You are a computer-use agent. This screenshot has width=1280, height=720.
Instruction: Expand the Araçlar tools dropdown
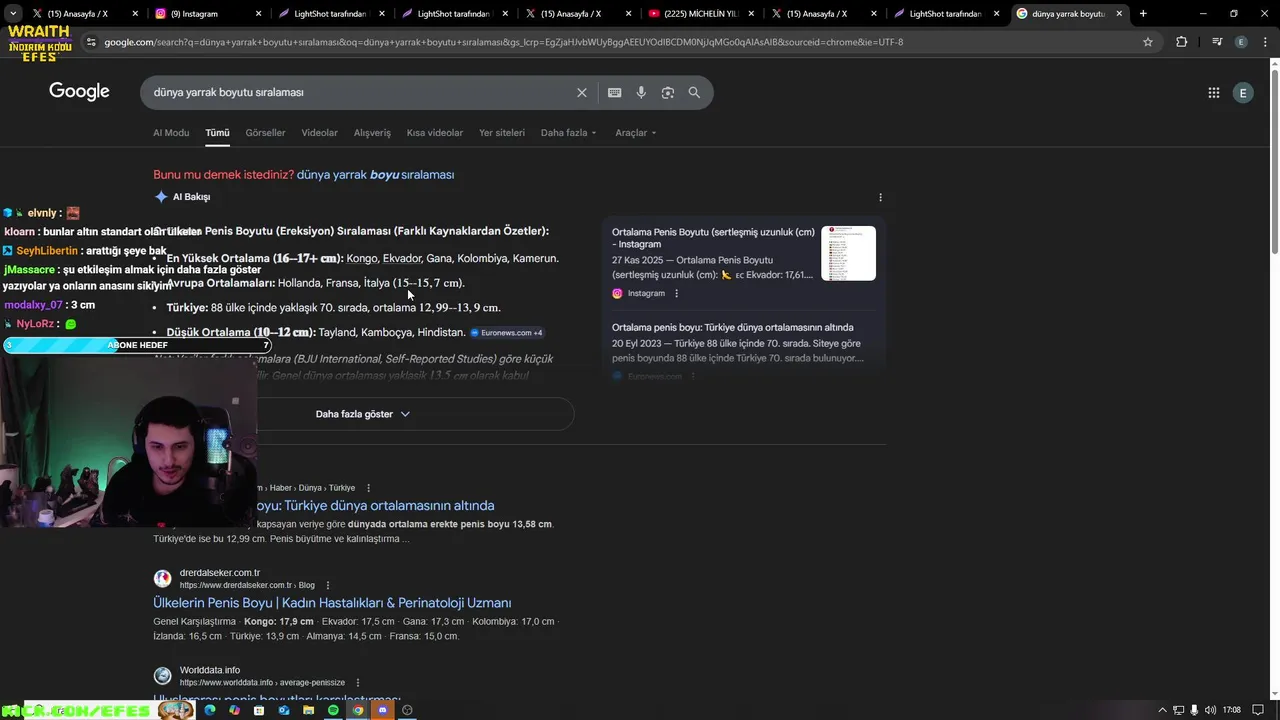coord(636,133)
